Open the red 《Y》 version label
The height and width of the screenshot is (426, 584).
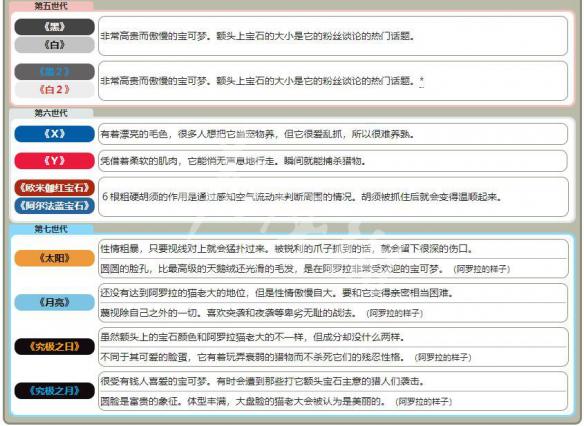54,161
